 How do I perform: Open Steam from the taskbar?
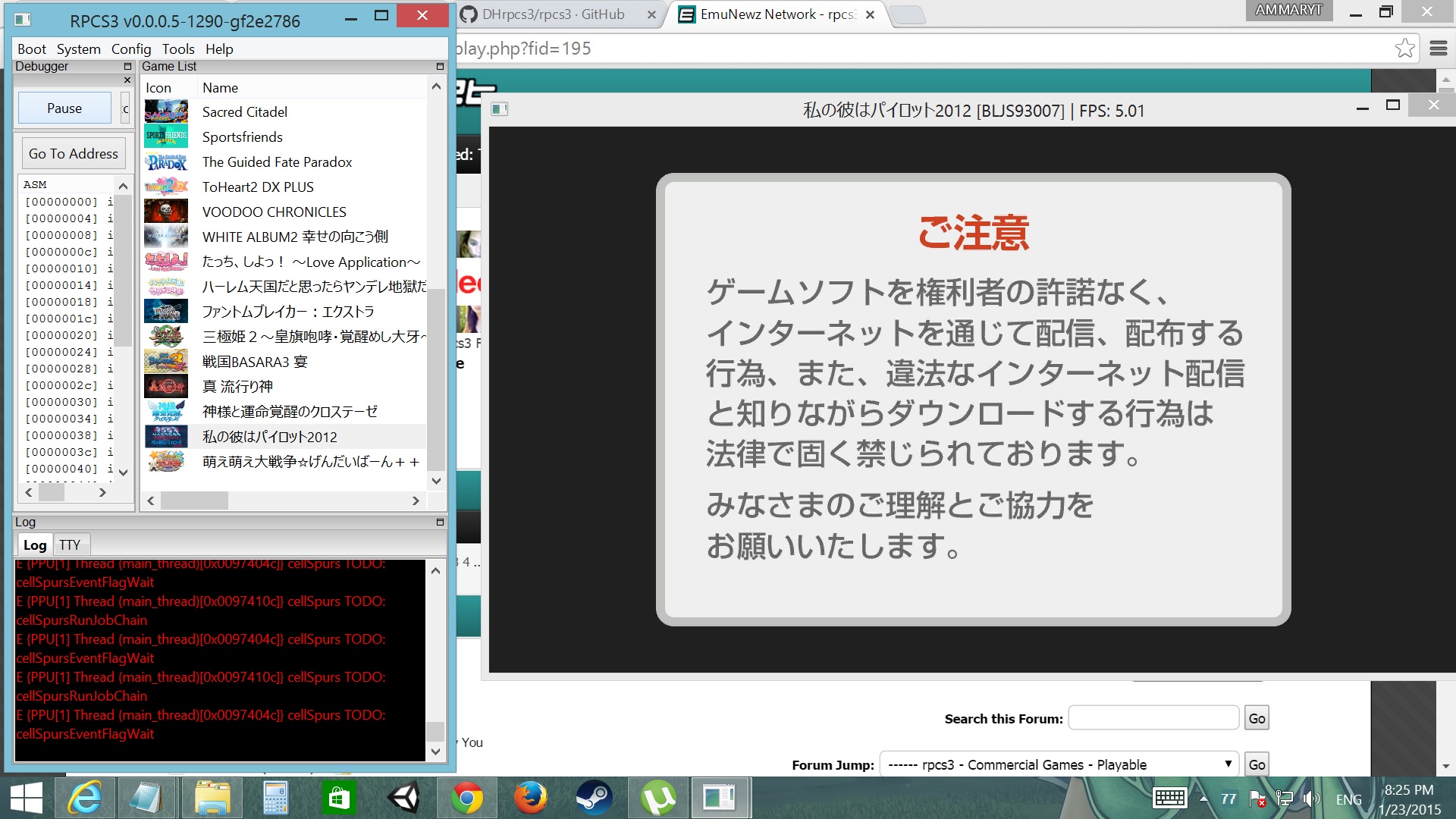(x=593, y=798)
